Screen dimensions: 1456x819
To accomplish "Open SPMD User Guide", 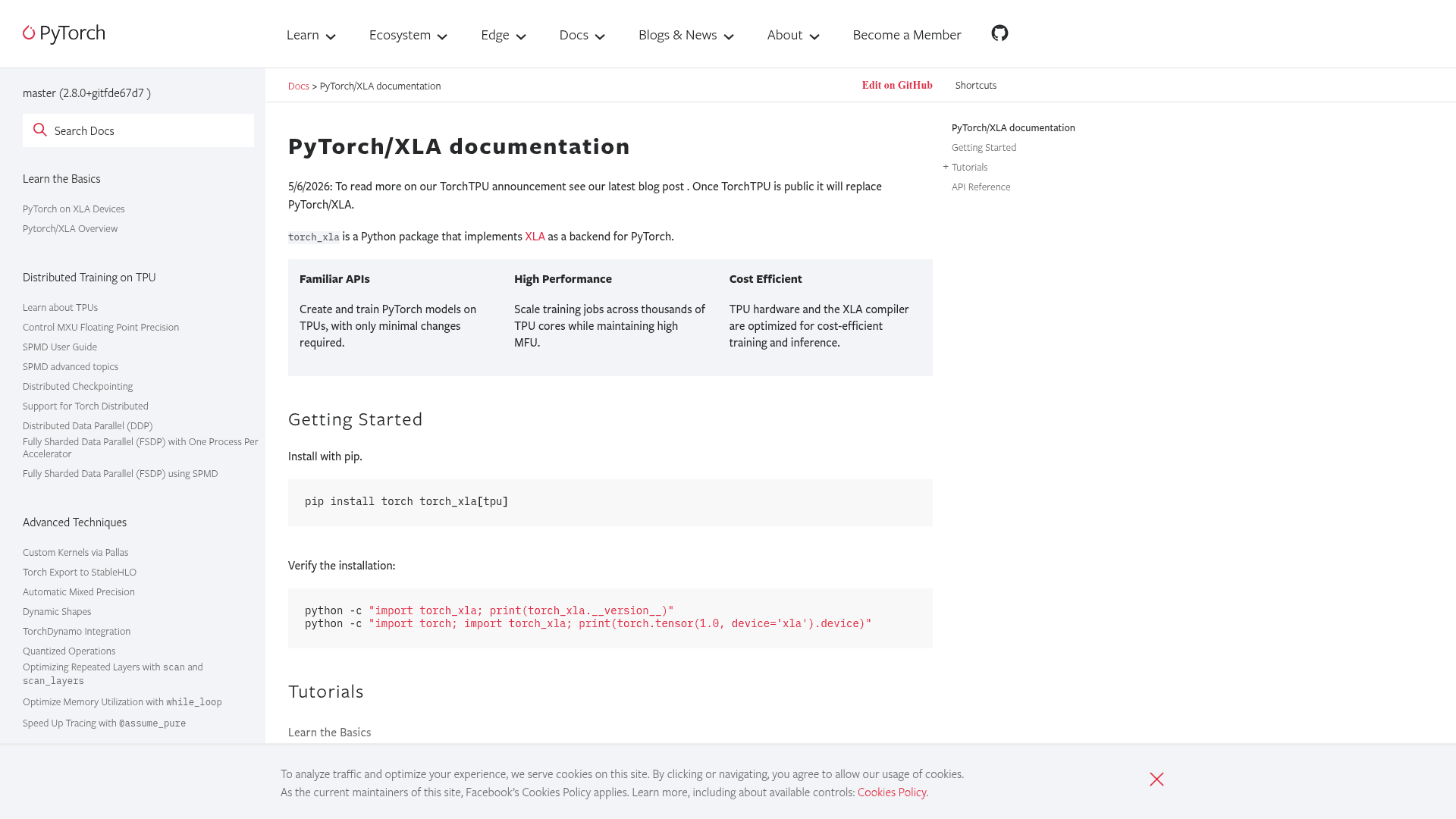I will (x=60, y=347).
